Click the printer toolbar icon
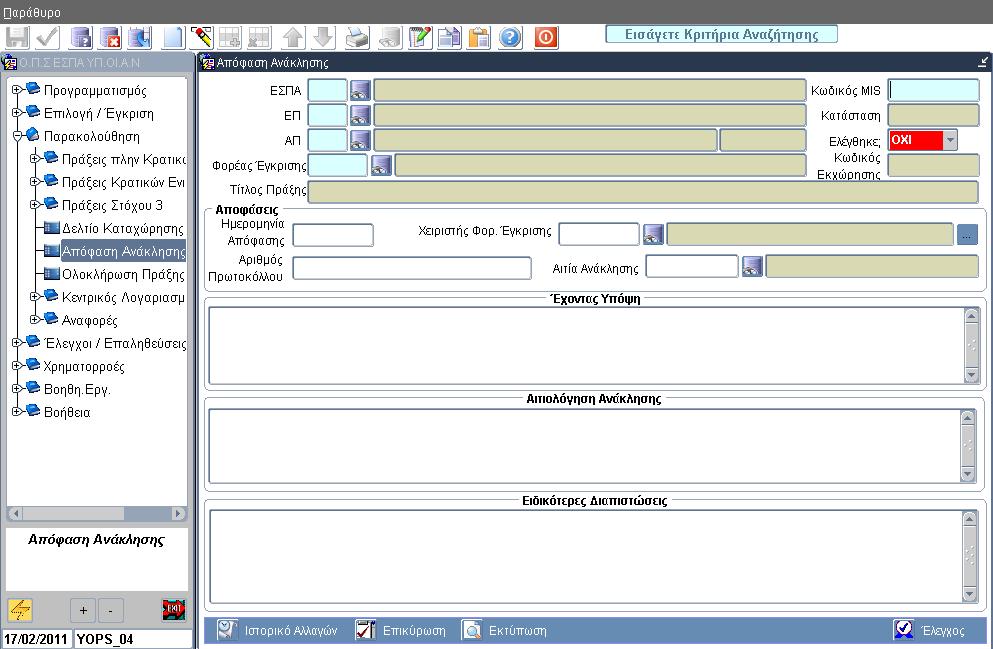This screenshot has height=649, width=993. pyautogui.click(x=357, y=37)
